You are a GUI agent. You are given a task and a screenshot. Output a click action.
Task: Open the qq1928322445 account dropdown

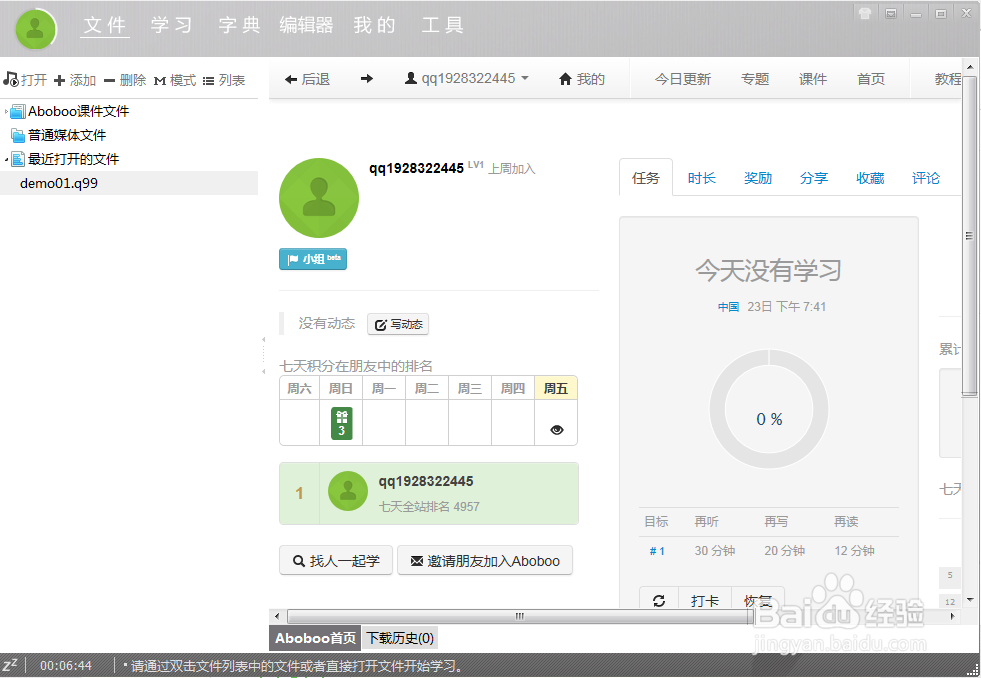click(x=467, y=78)
